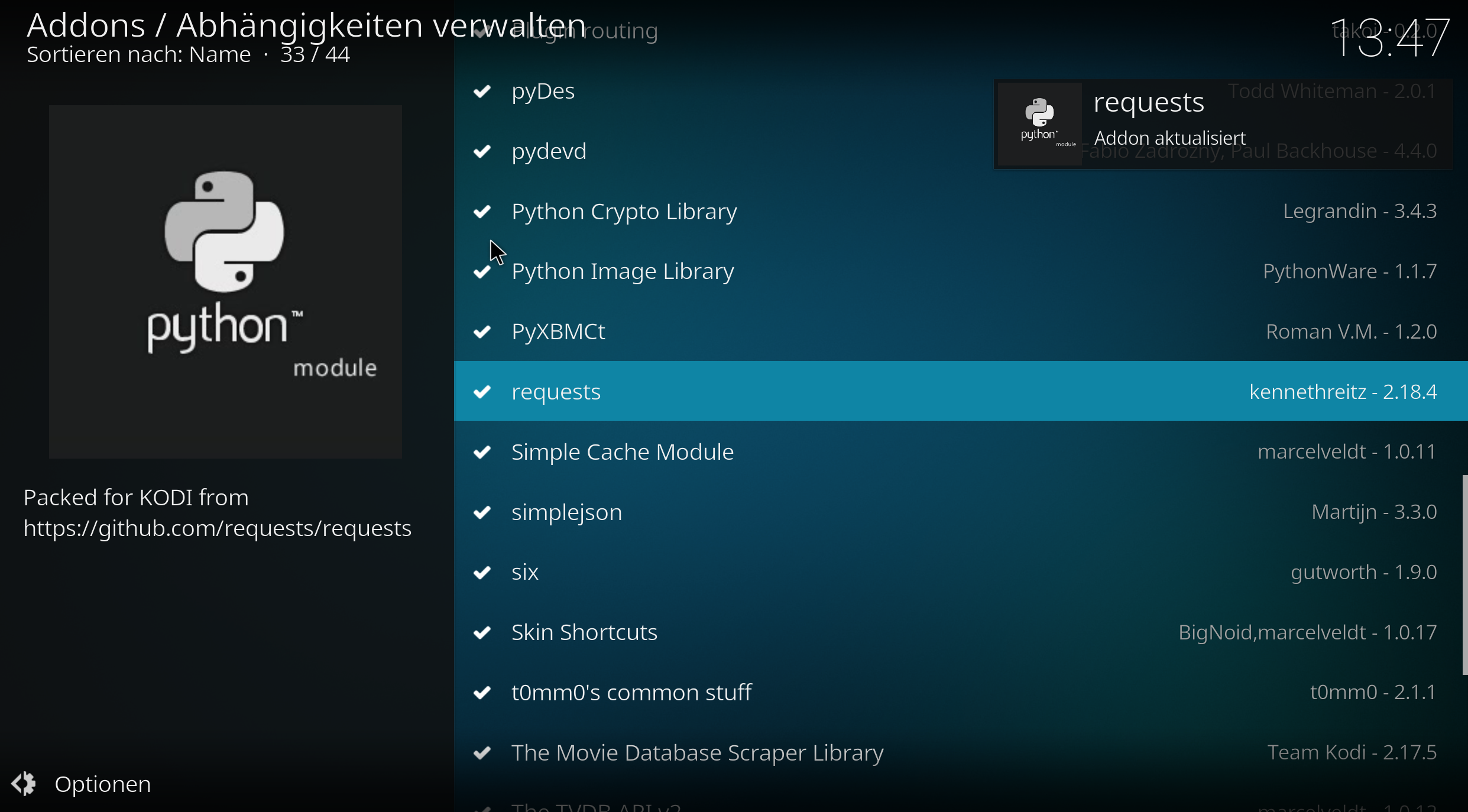Click the 13:47 clock display
This screenshot has height=812, width=1468.
pyautogui.click(x=1391, y=37)
